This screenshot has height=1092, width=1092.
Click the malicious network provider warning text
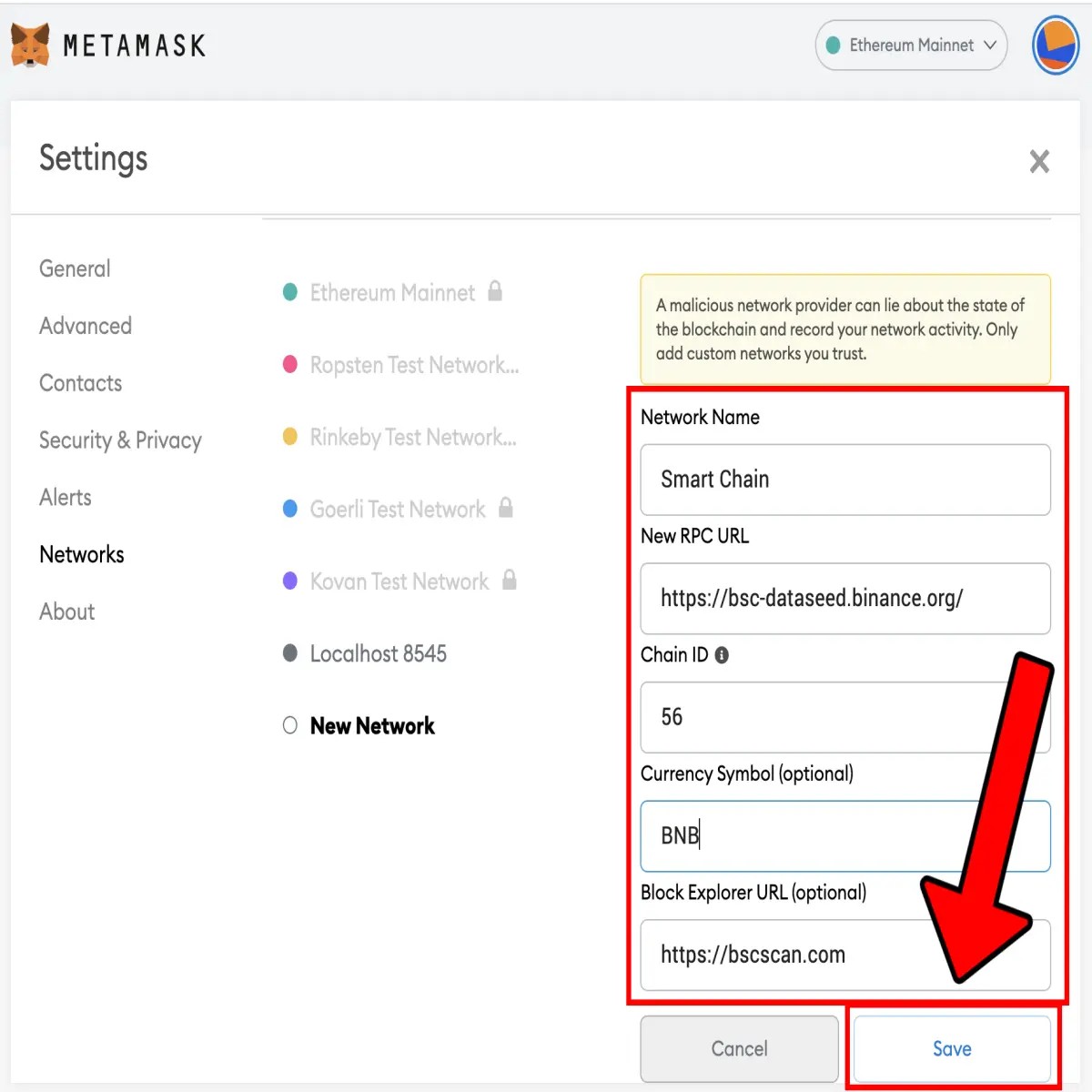click(x=840, y=329)
